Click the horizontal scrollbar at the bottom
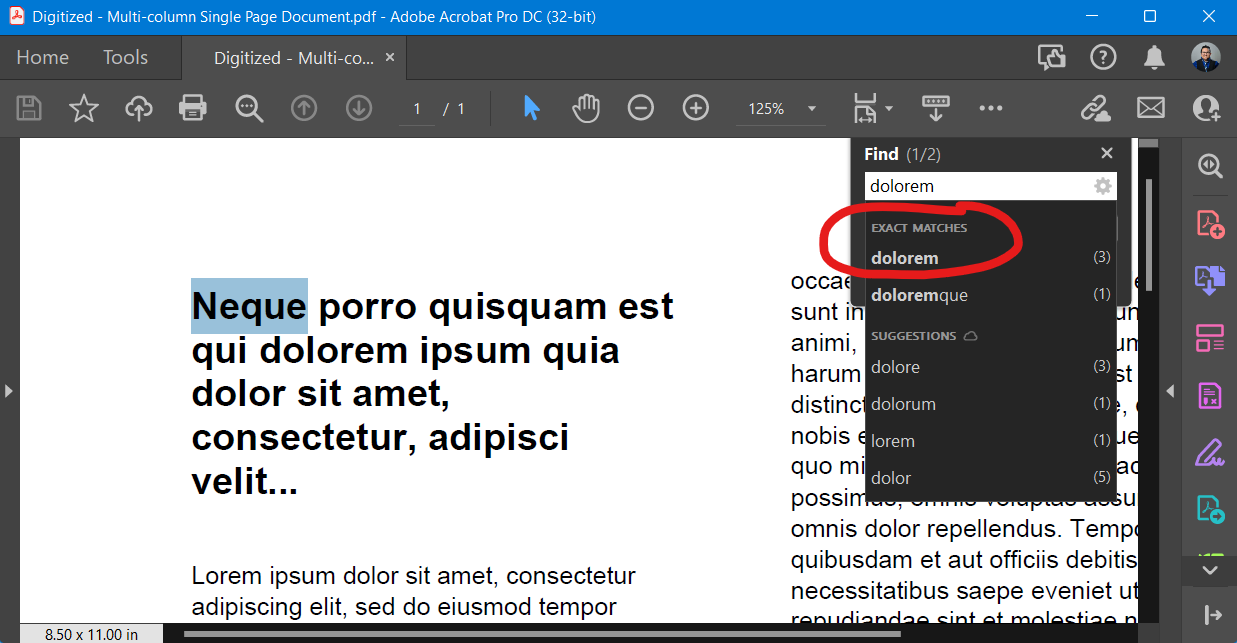Image resolution: width=1237 pixels, height=643 pixels. click(542, 633)
